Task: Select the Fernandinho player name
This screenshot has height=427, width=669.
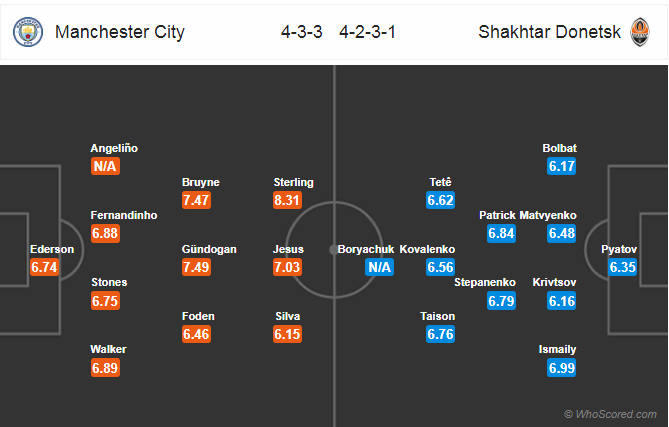Action: click(x=124, y=215)
